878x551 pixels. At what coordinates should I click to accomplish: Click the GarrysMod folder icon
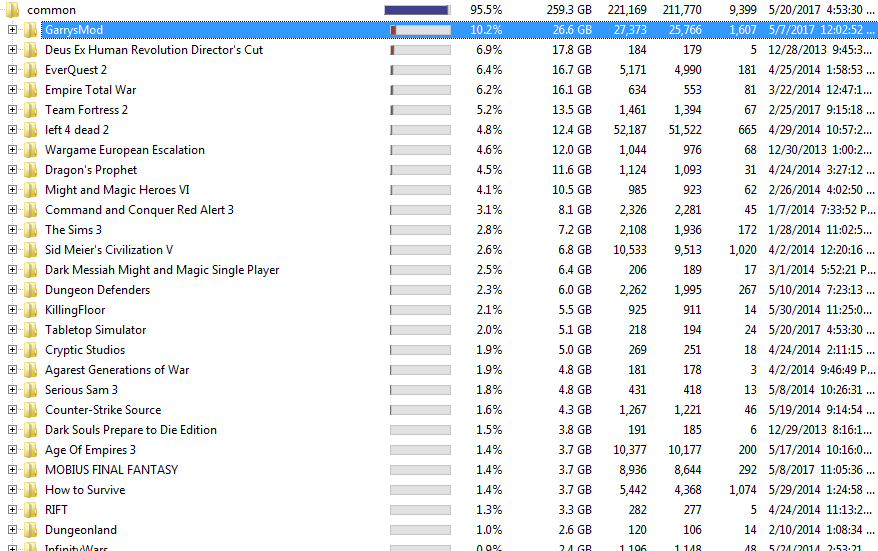pyautogui.click(x=30, y=30)
